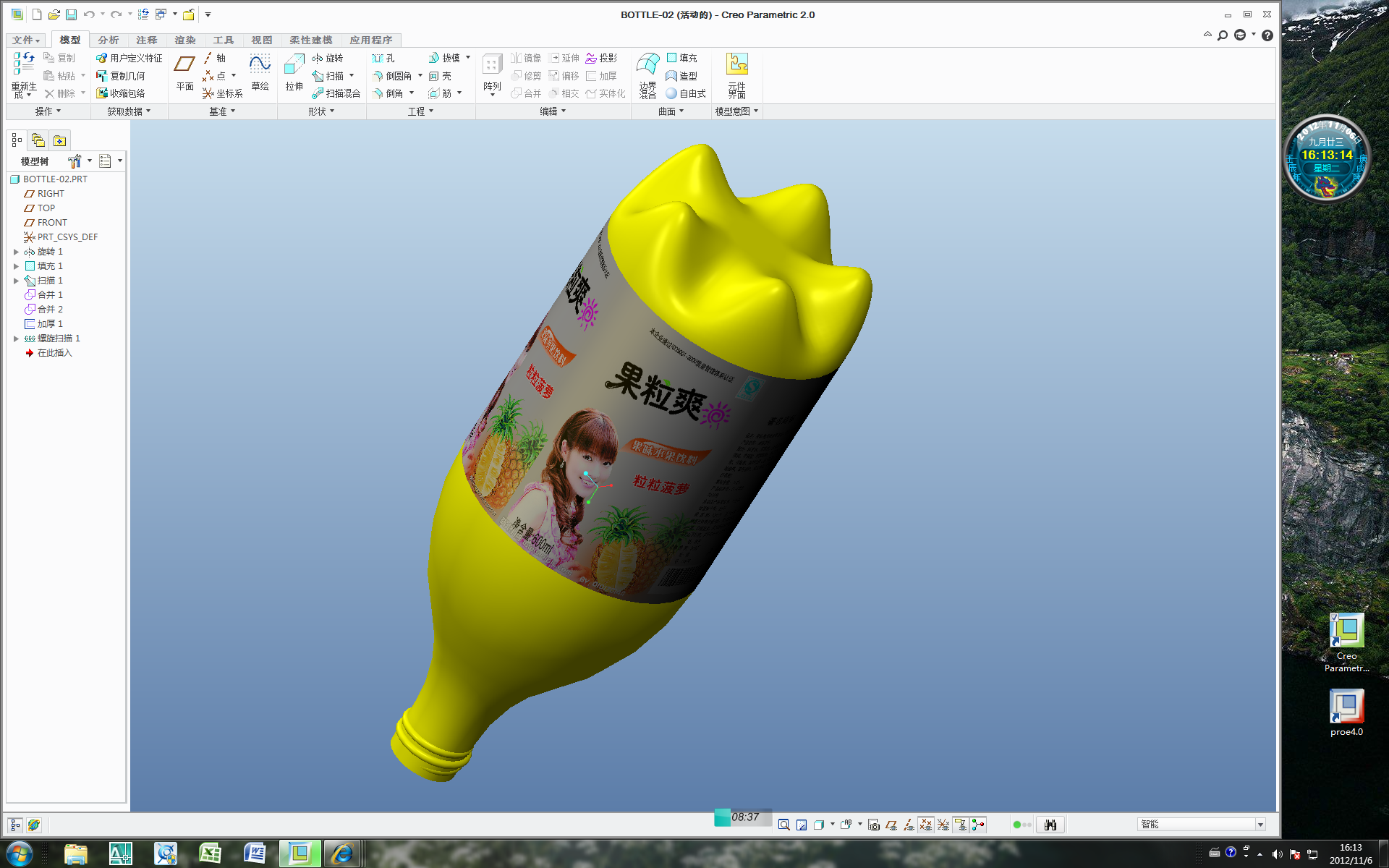This screenshot has height=868, width=1389.
Task: Open Component Interface (元件界面)
Action: tap(737, 75)
